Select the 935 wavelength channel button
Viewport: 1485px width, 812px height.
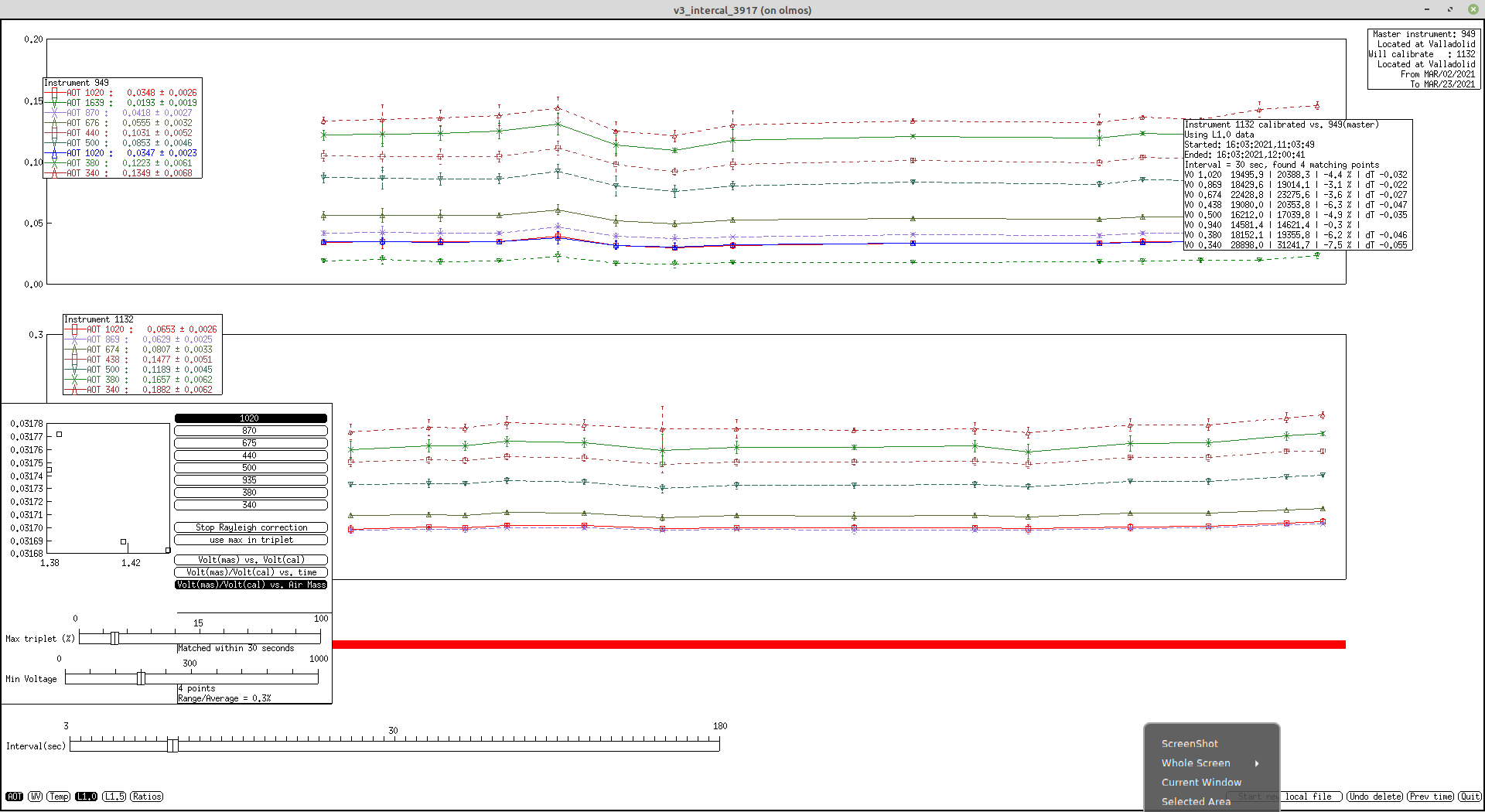click(x=251, y=480)
